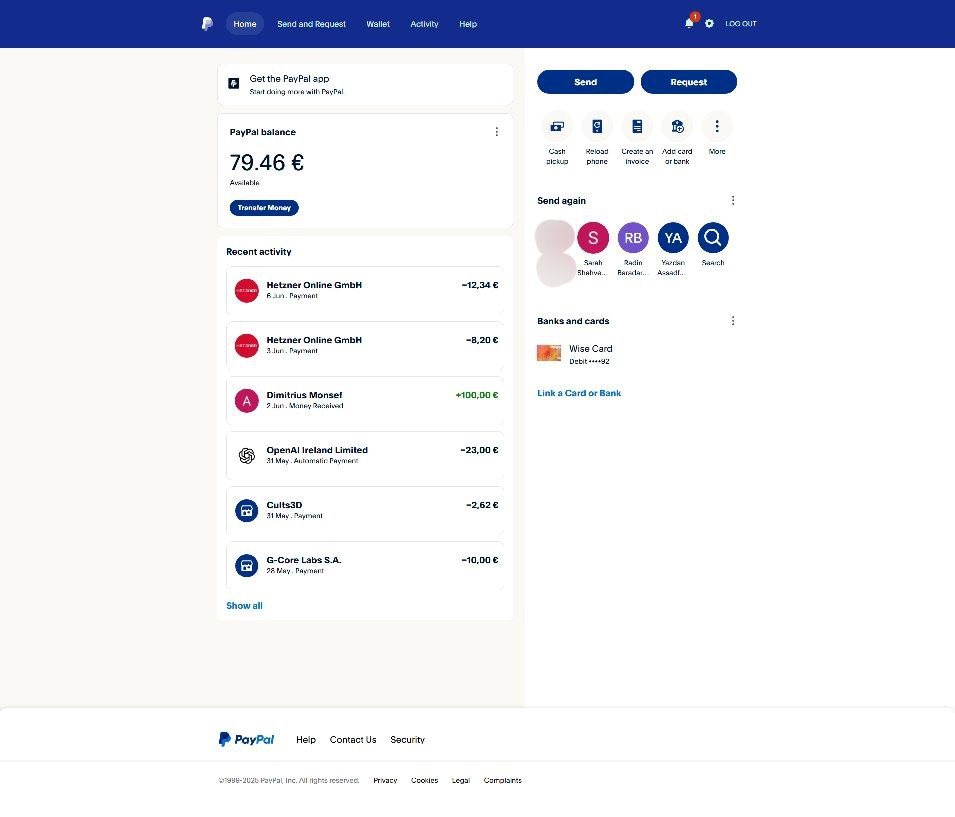Open the Cookies link
Screen dimensions: 955x817
pos(425,780)
